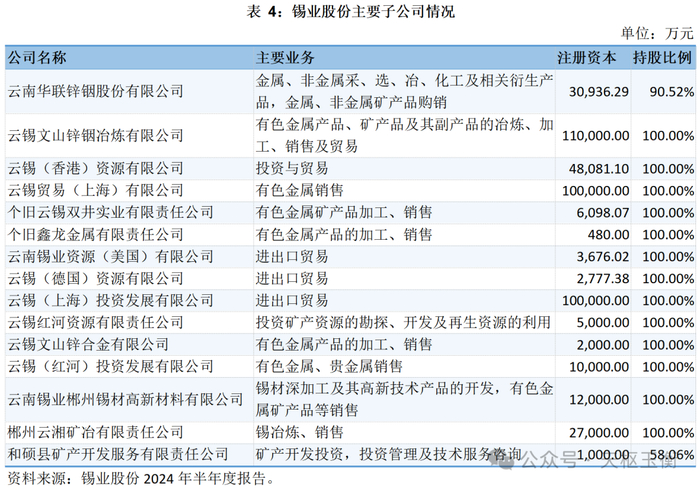700x488 pixels.
Task: Click company name 个旧鑫龙金属有限责任公司
Action: point(96,235)
